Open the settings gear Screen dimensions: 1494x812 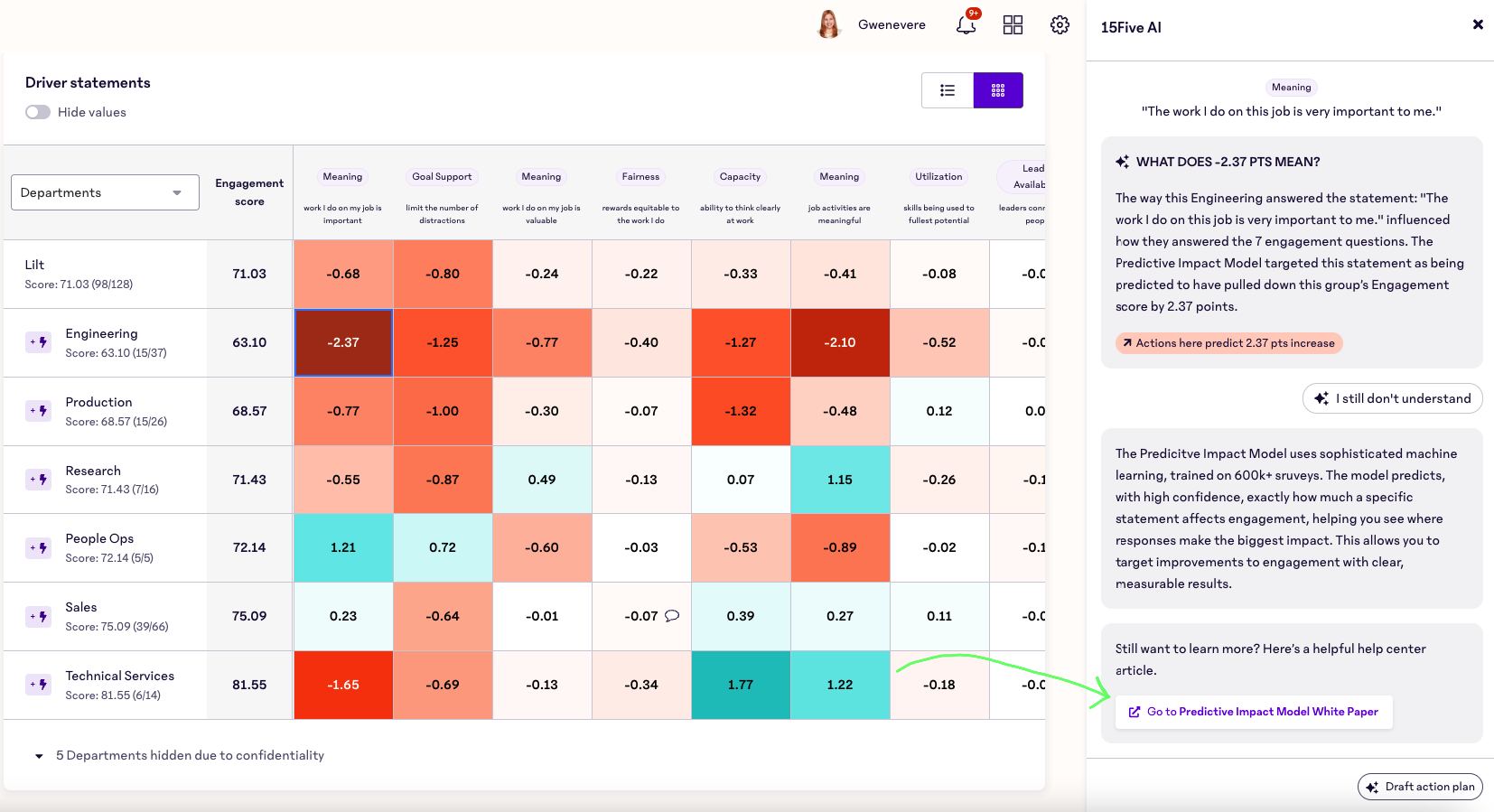[1060, 24]
